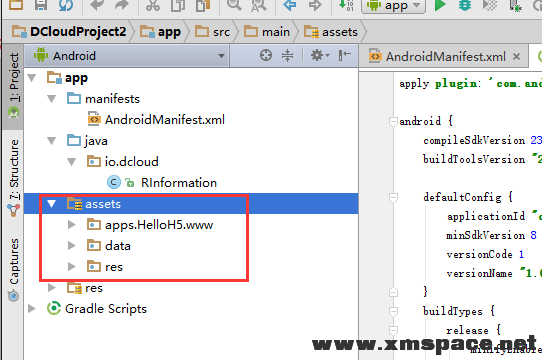Click the buildToolsVersion code line
542x360 pixels.
click(x=482, y=159)
